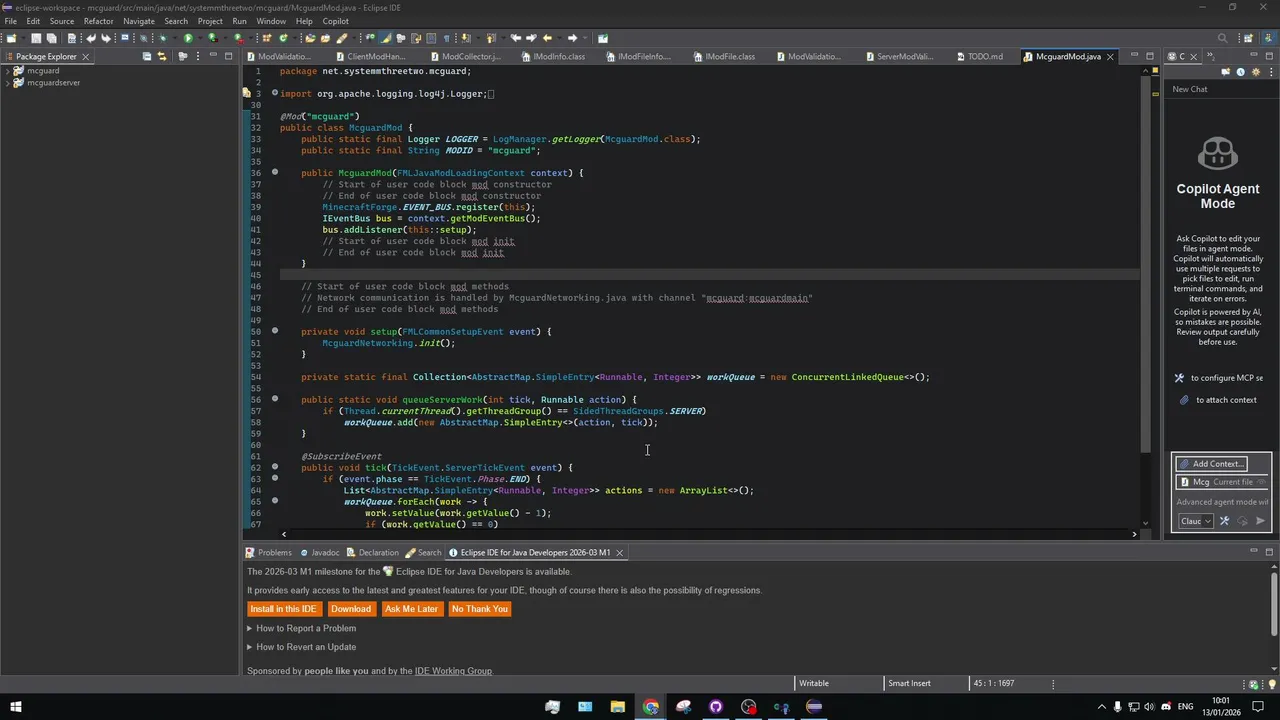Click the Forward navigation arrow in toolbar

(572, 38)
